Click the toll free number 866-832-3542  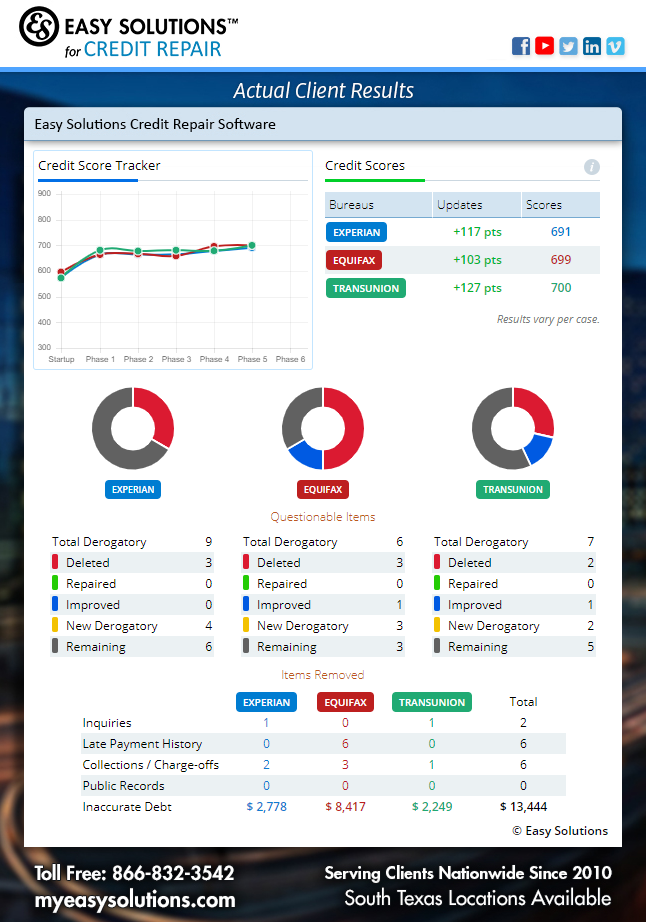(x=173, y=873)
